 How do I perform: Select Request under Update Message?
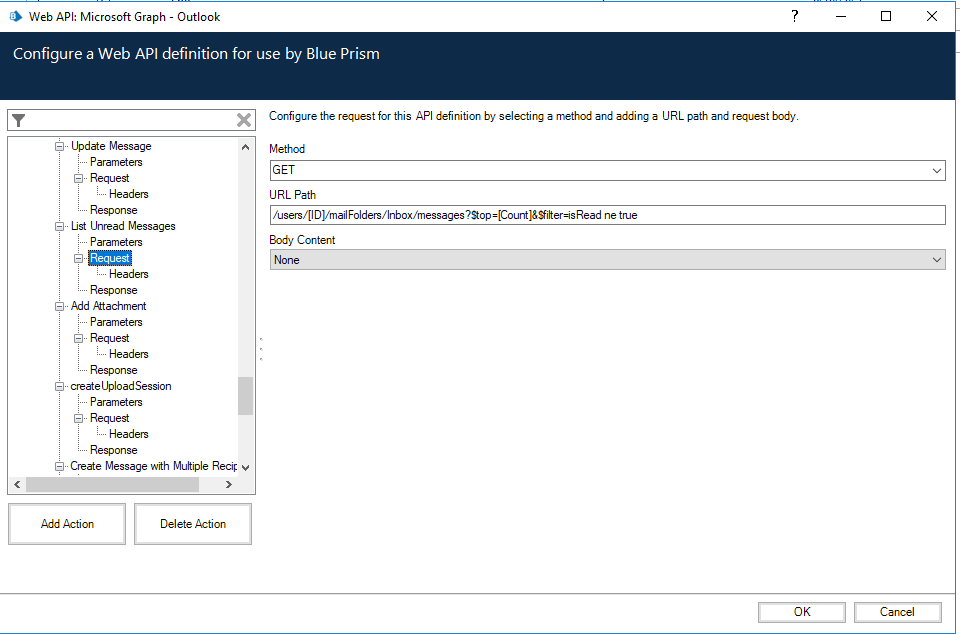(110, 178)
